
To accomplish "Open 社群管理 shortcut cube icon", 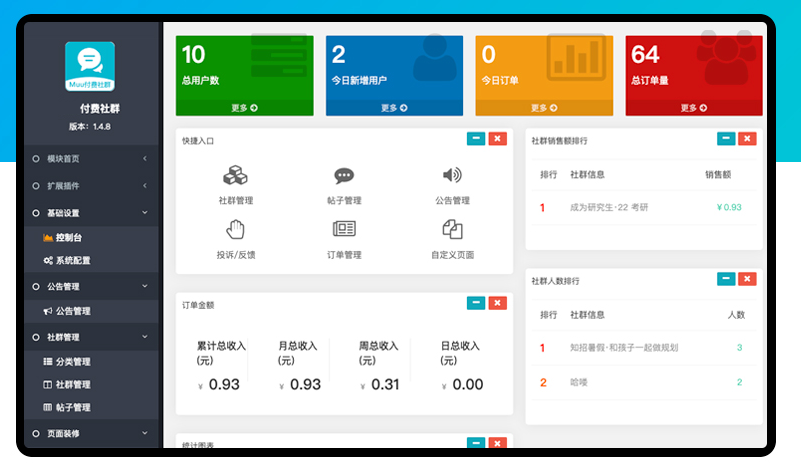I will 235,176.
